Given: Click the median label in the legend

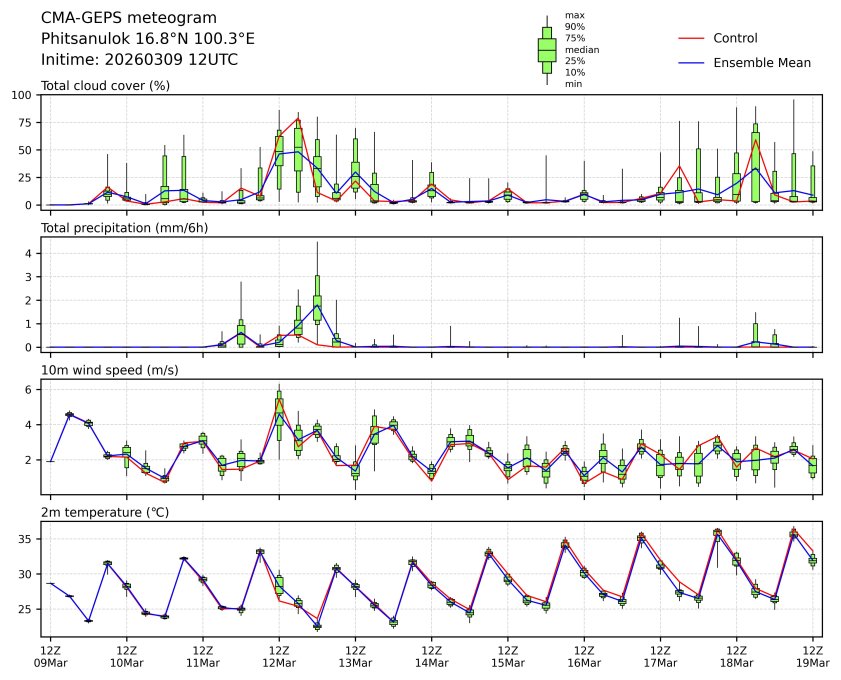Looking at the screenshot, I should point(582,49).
